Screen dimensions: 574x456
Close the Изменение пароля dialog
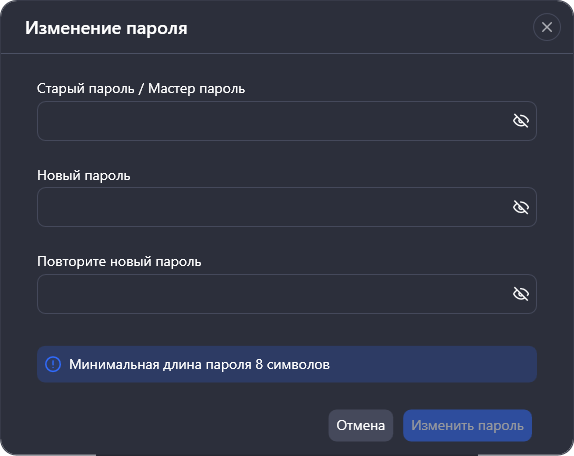pyautogui.click(x=547, y=27)
